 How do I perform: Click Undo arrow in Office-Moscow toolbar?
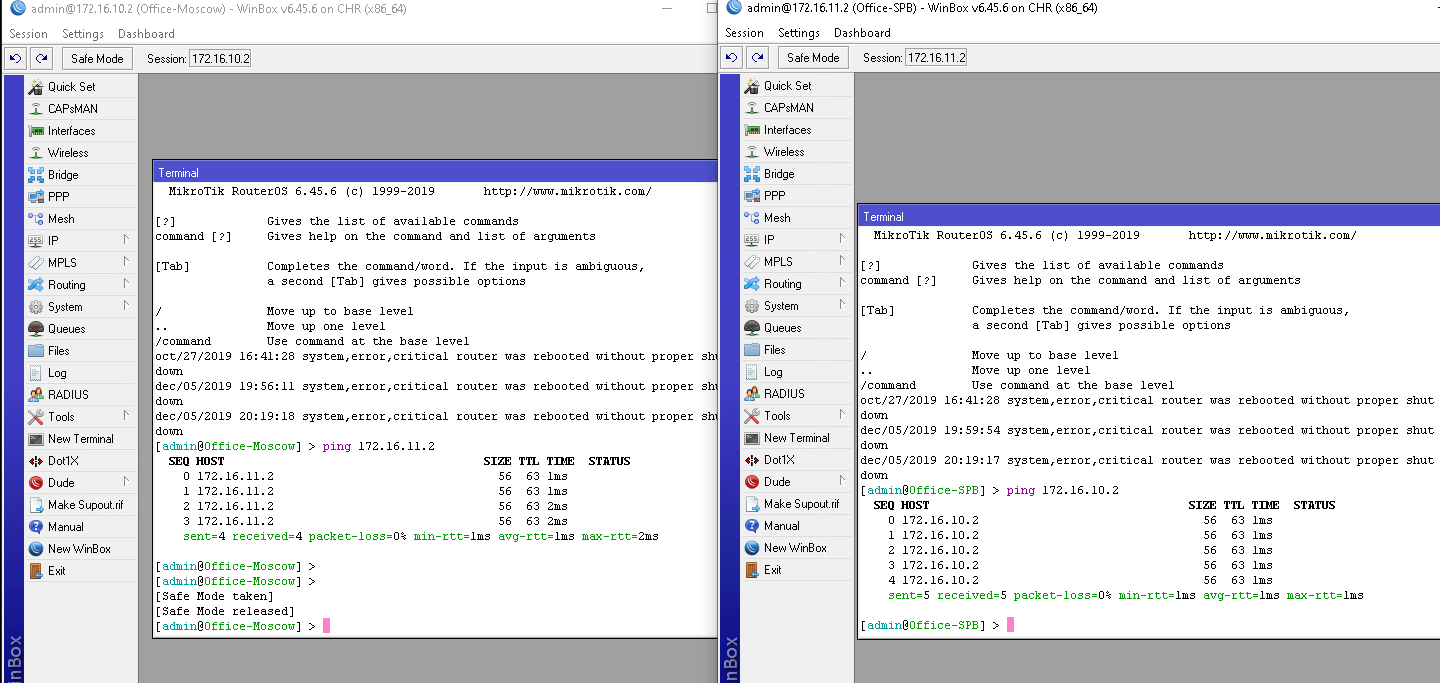pos(15,59)
